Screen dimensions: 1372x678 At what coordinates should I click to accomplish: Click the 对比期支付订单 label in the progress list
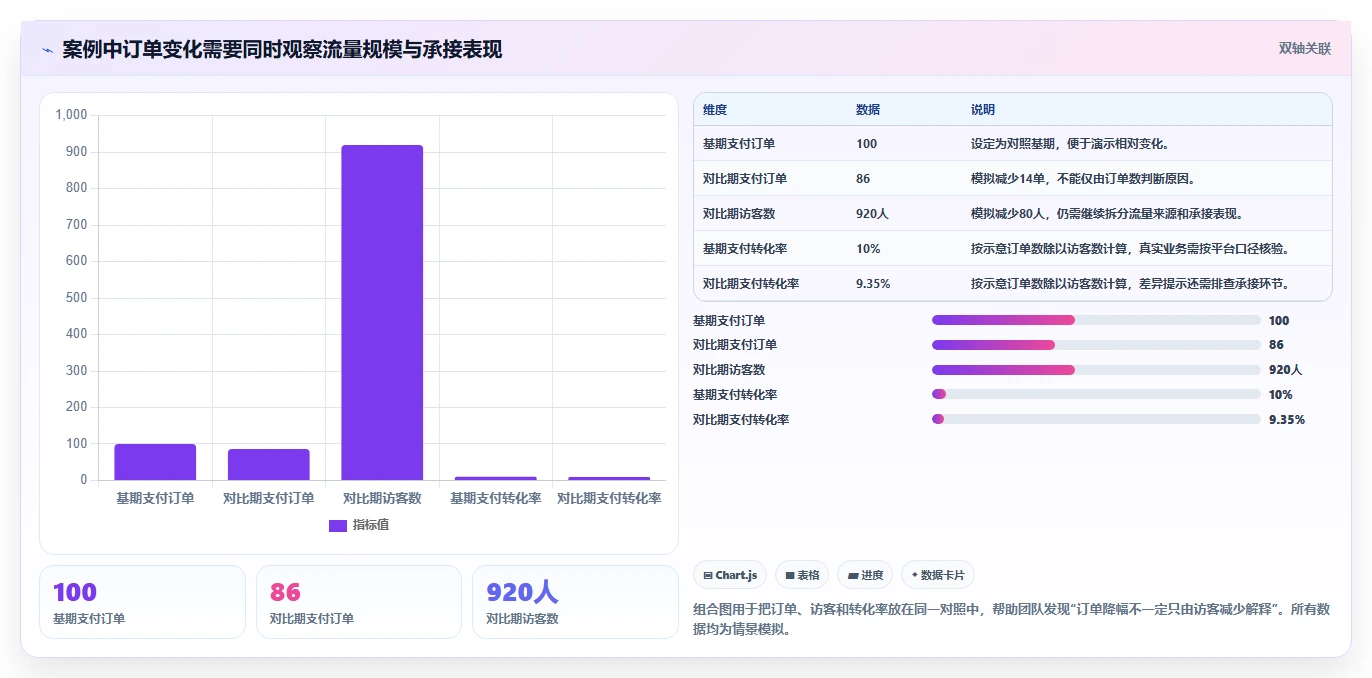(735, 345)
